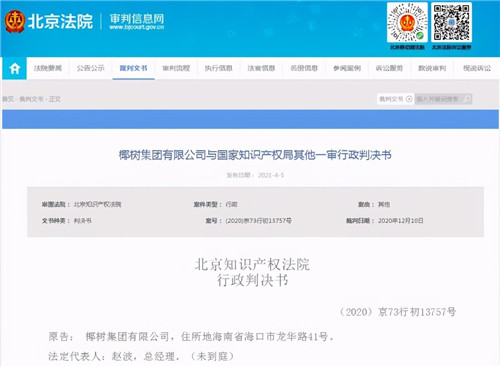Viewport: 500px width, 367px height.
Task: Click the WeChat mini-program QR code with emblem
Action: (407, 22)
